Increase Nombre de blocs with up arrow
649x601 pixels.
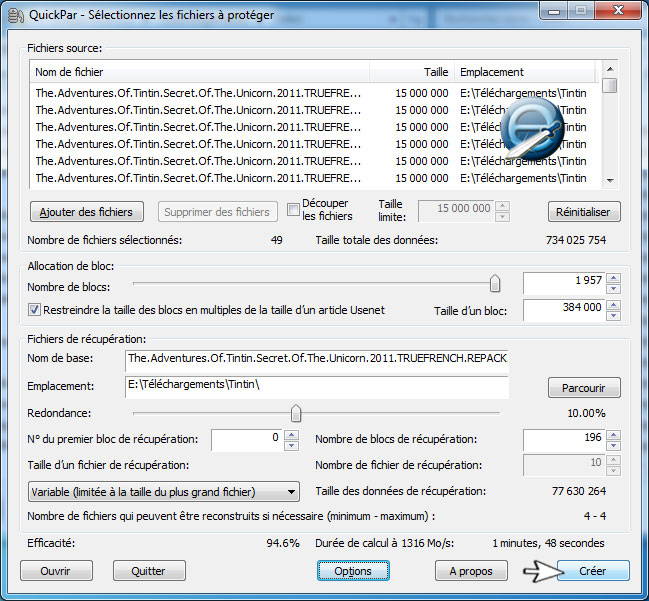(613, 278)
